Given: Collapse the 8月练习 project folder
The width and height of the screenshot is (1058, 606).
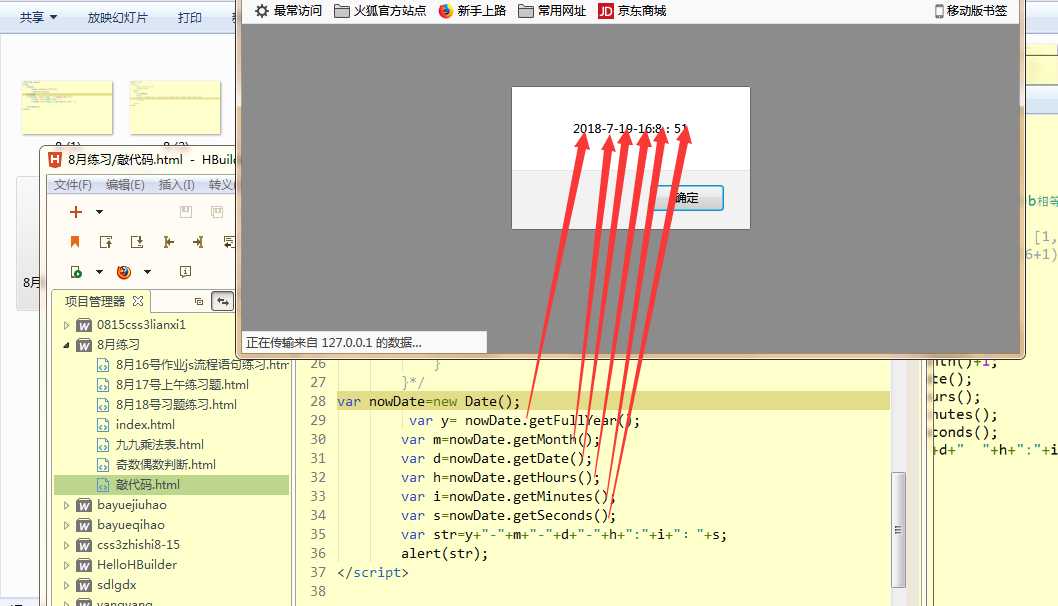Looking at the screenshot, I should click(x=66, y=345).
